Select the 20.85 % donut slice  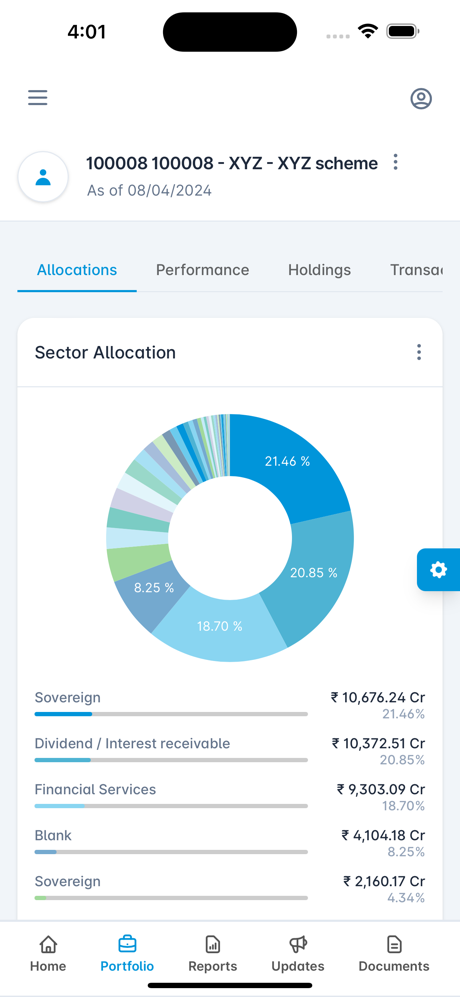pyautogui.click(x=314, y=572)
